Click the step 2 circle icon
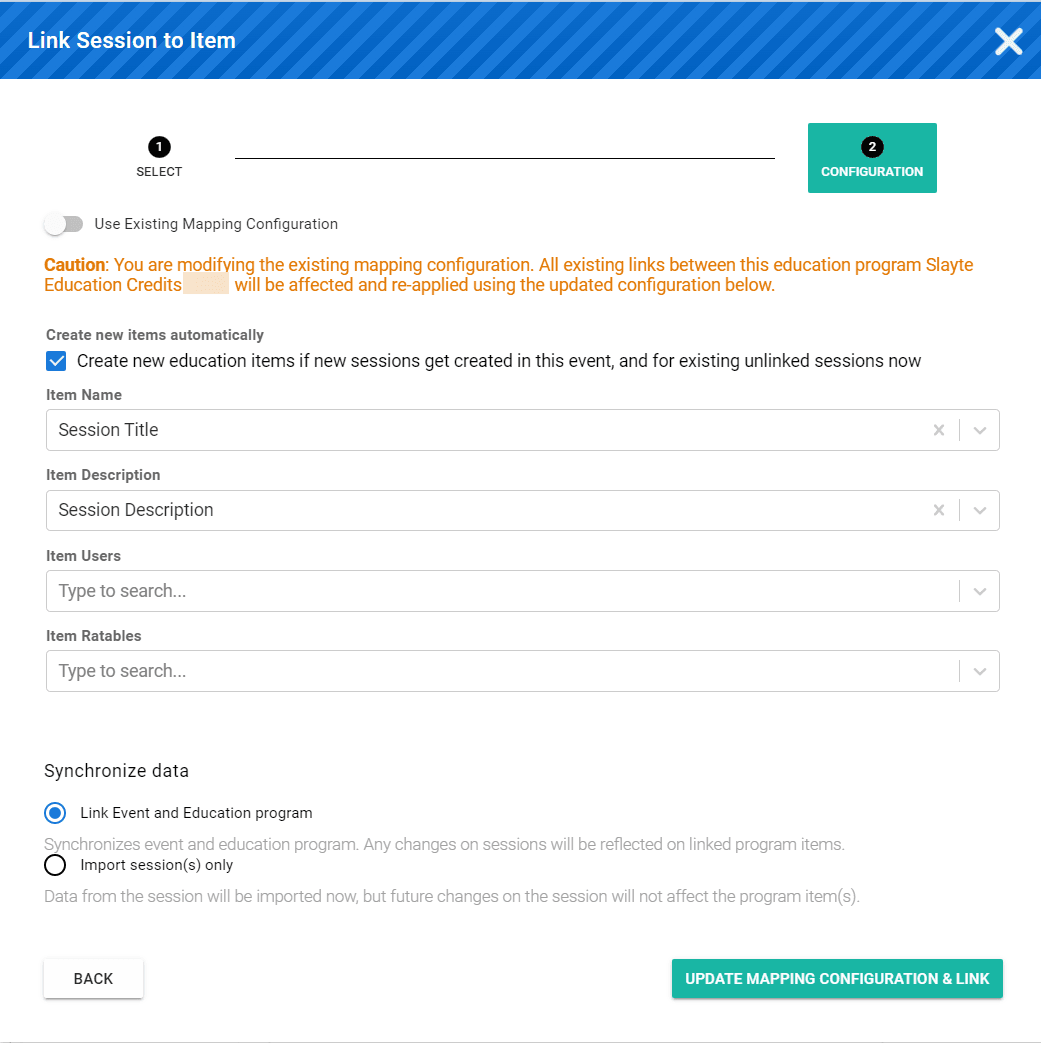1041x1043 pixels. pos(872,147)
